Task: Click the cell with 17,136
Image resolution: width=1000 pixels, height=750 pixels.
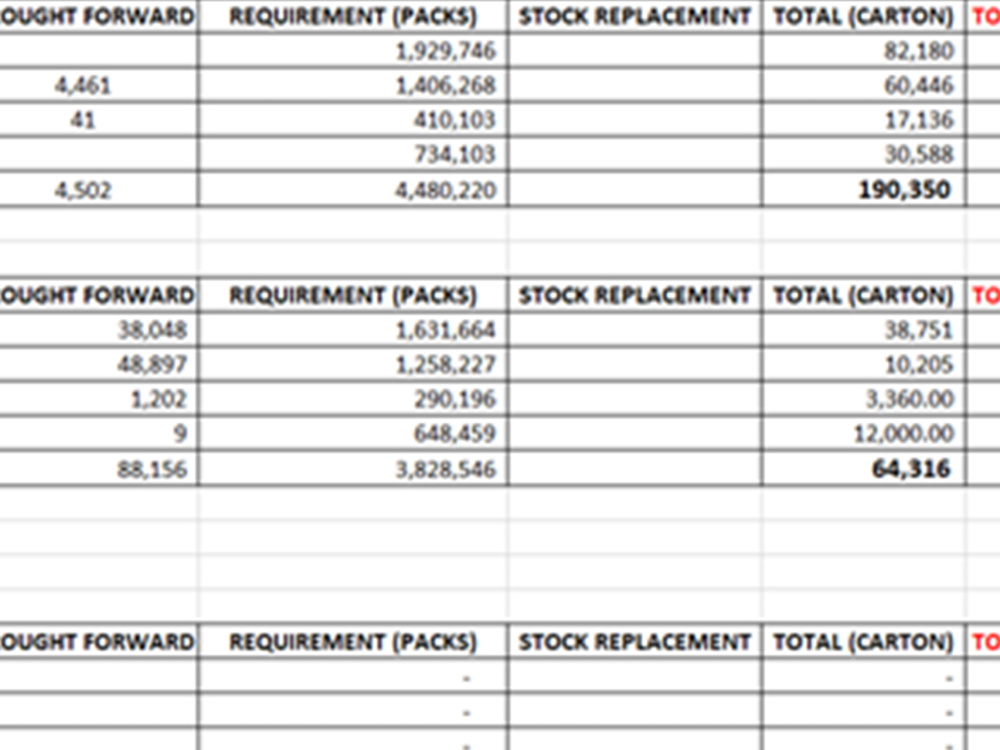Action: pyautogui.click(x=864, y=119)
